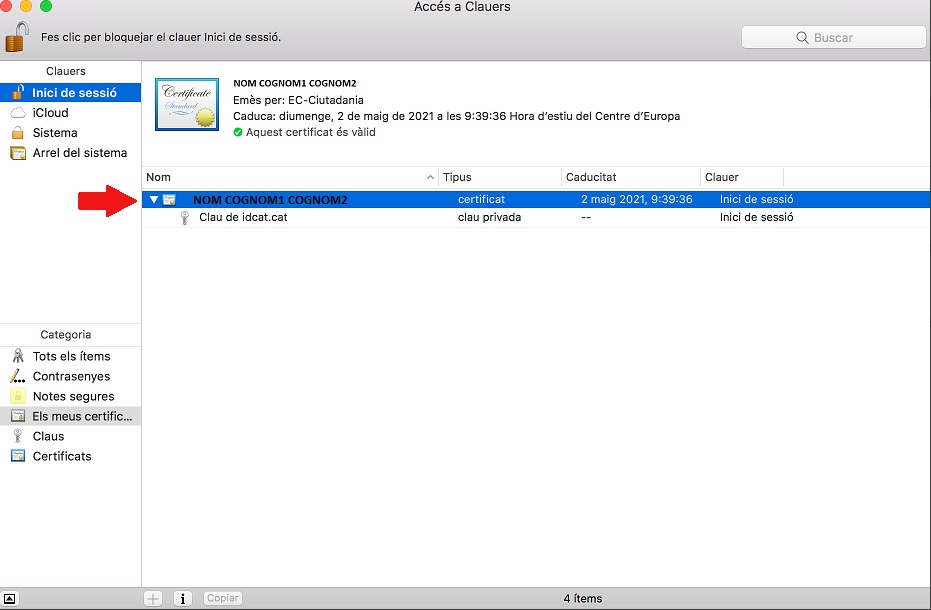
Task: Select the Sistema keychain
Action: [54, 133]
